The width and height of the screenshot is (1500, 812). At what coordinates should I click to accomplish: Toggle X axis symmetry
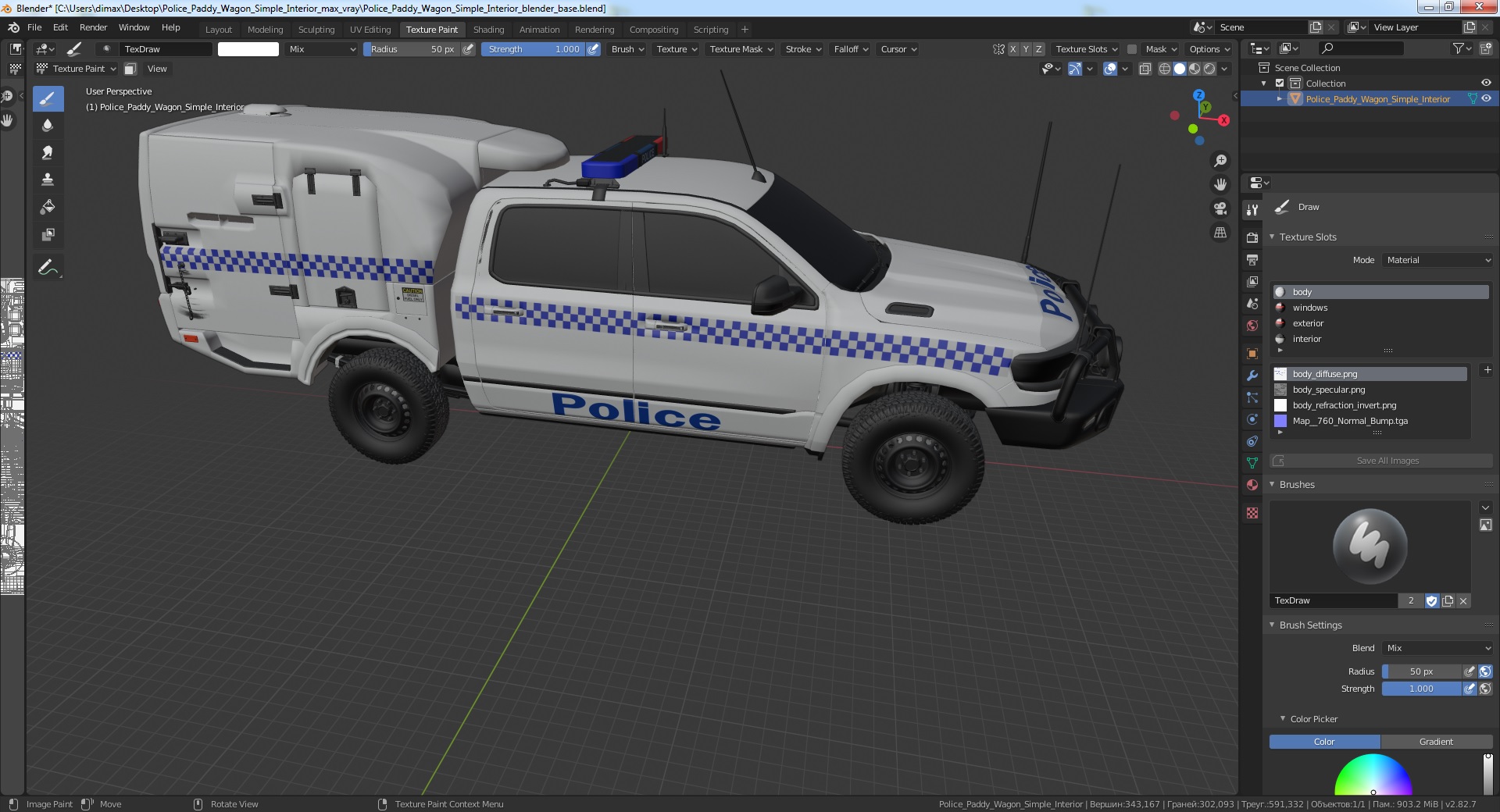tap(1013, 49)
